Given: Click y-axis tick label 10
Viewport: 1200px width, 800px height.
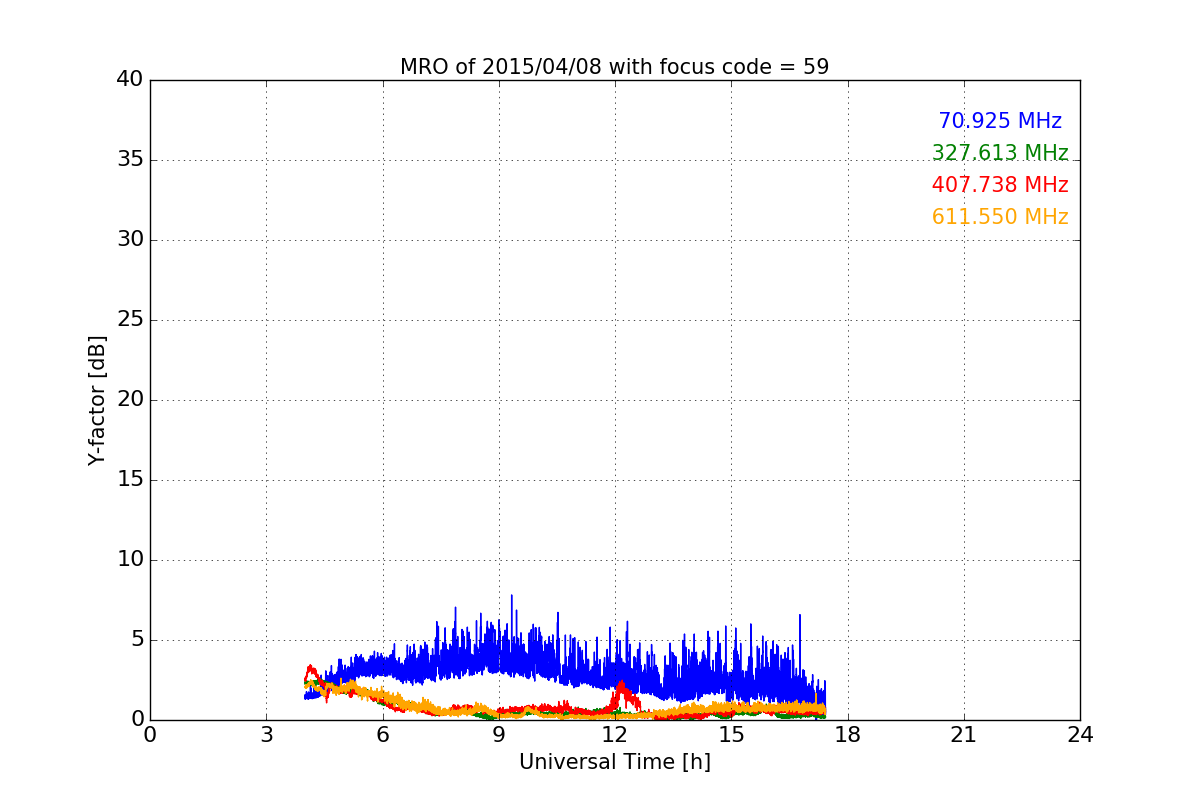Looking at the screenshot, I should point(130,560).
